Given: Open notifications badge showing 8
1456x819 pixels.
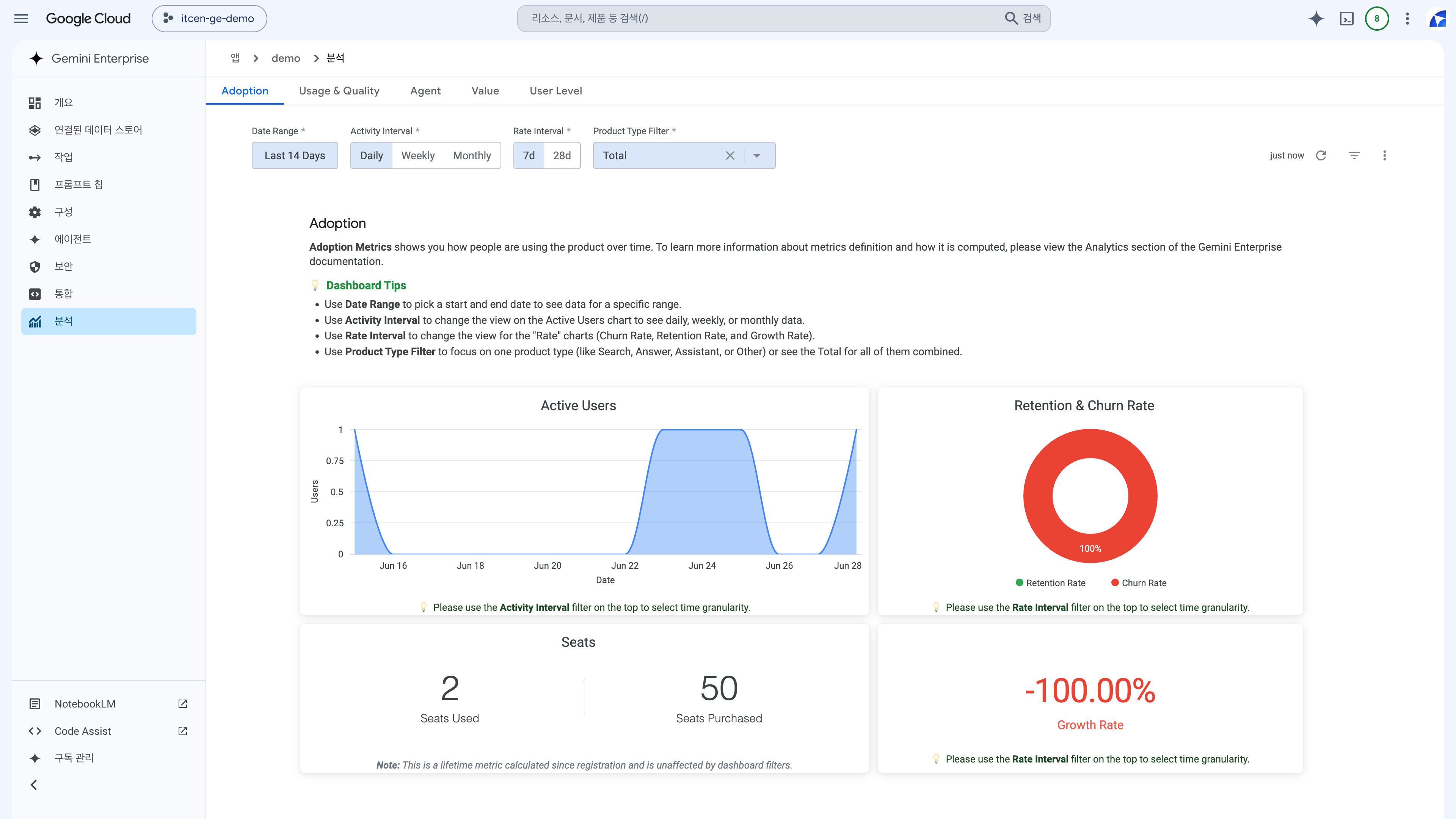Looking at the screenshot, I should pos(1377,19).
